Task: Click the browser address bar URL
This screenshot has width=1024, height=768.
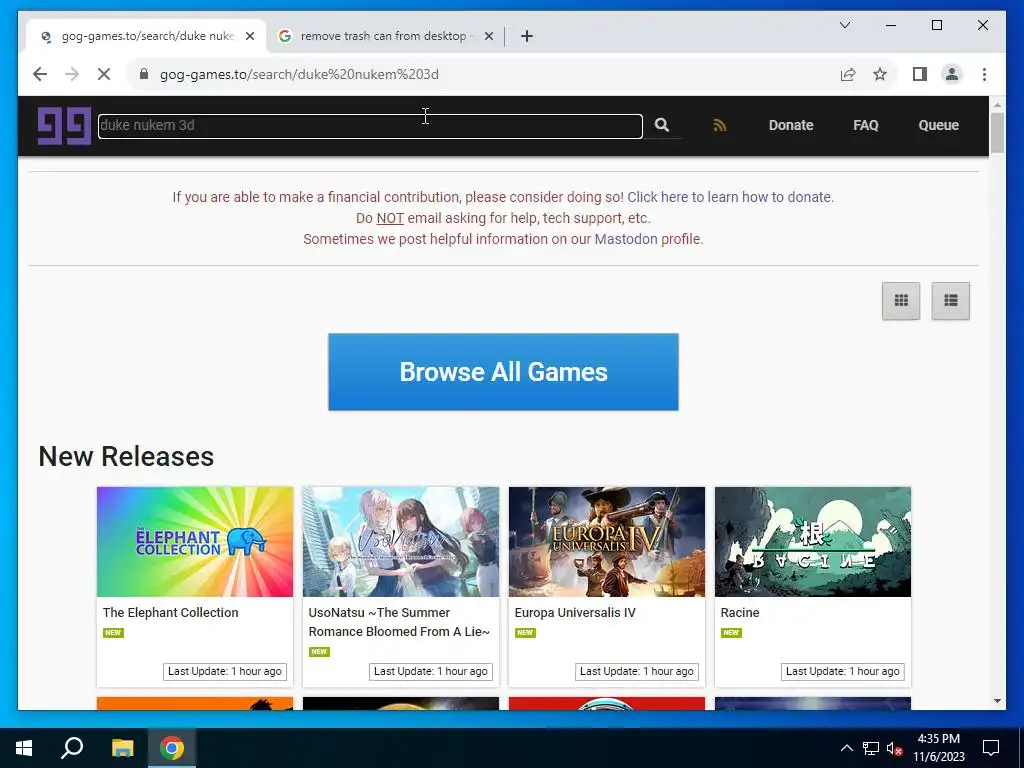Action: tap(299, 74)
